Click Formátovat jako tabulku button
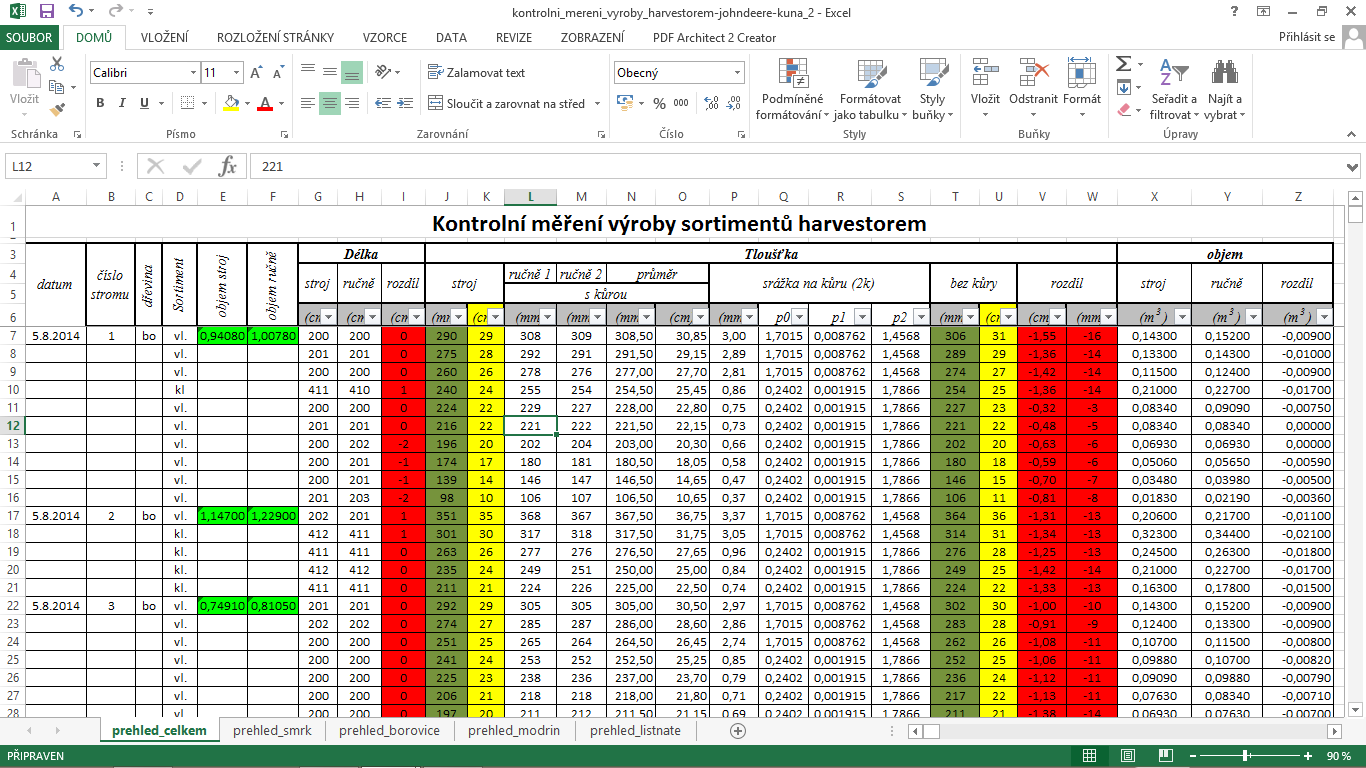This screenshot has height=768, width=1366. 870,88
